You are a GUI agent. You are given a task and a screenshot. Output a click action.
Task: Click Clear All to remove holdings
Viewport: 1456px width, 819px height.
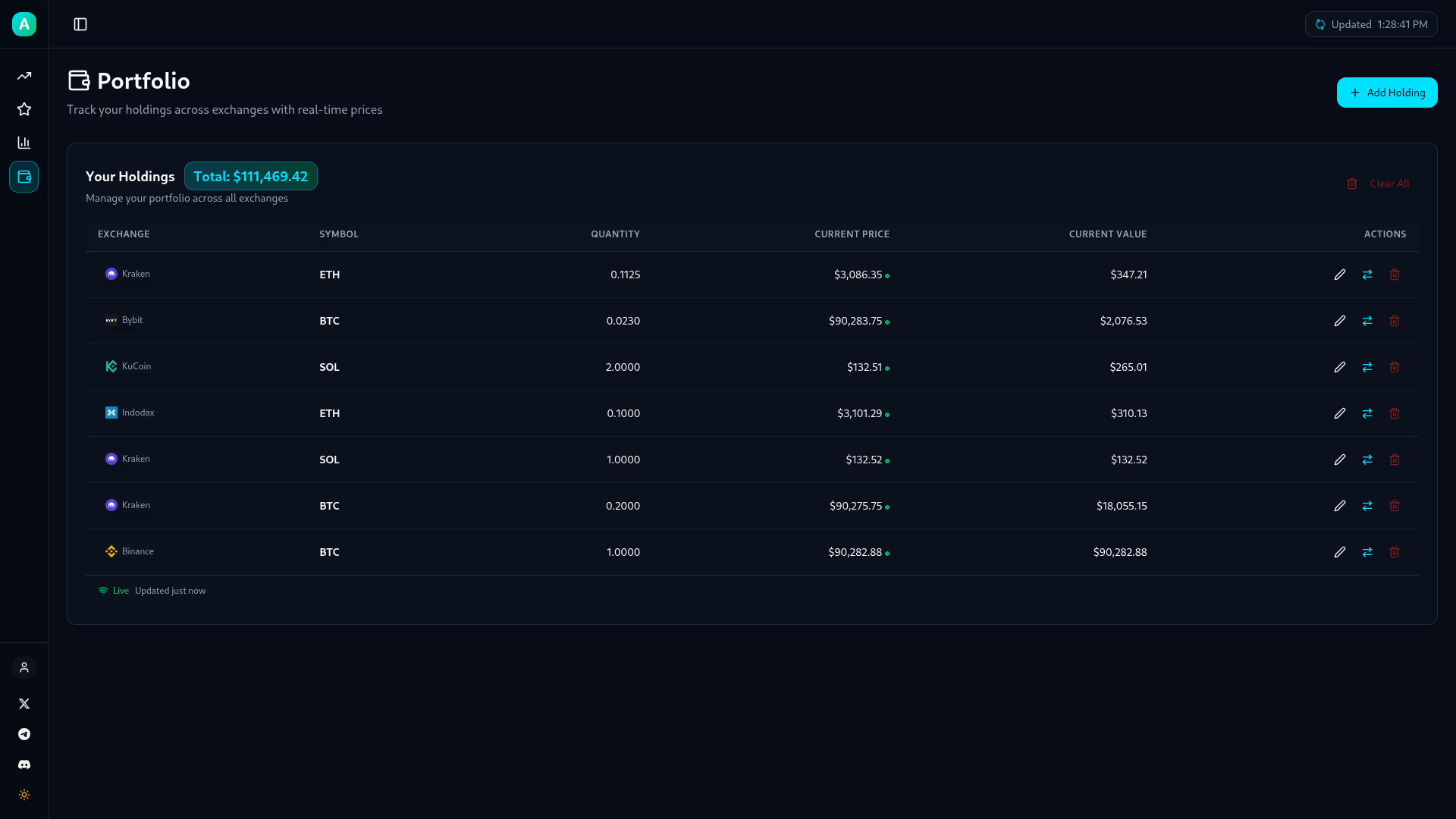[1389, 184]
